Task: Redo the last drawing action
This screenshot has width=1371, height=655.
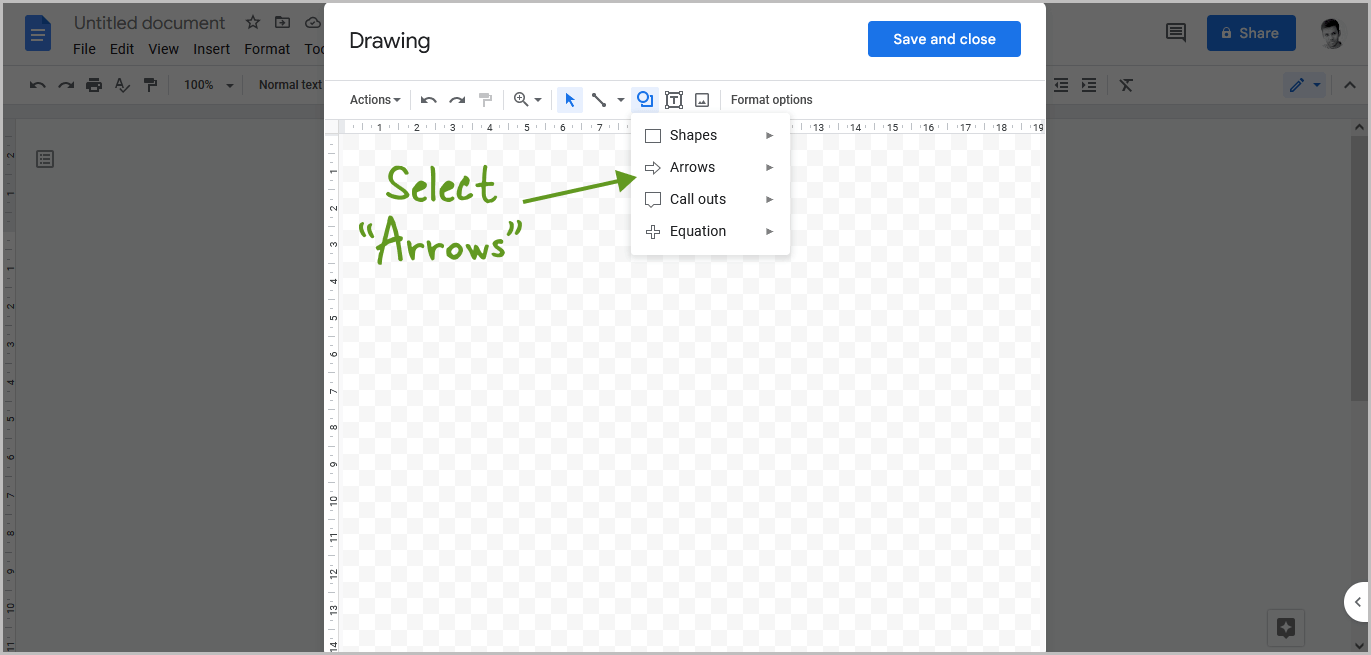Action: click(457, 99)
